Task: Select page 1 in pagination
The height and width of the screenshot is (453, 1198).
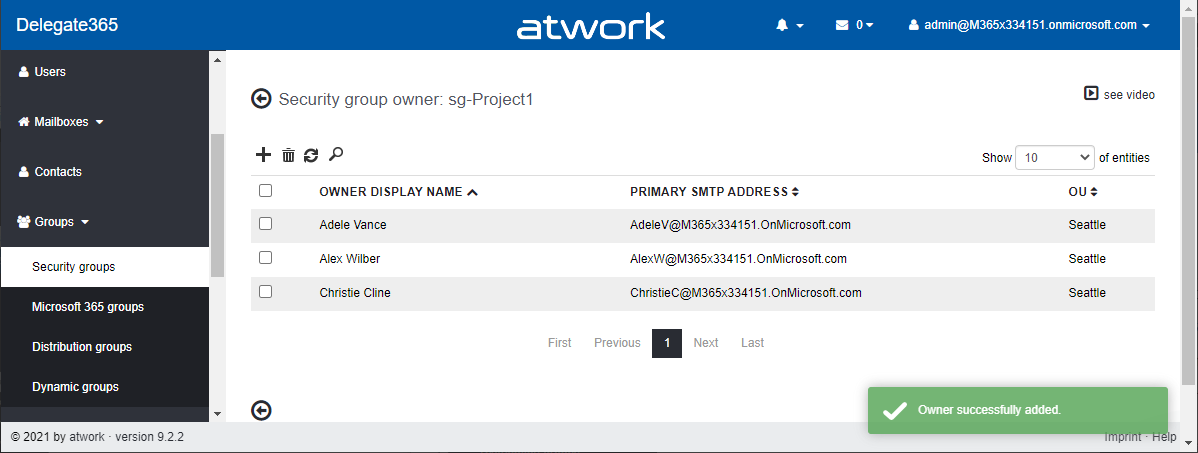Action: (667, 343)
